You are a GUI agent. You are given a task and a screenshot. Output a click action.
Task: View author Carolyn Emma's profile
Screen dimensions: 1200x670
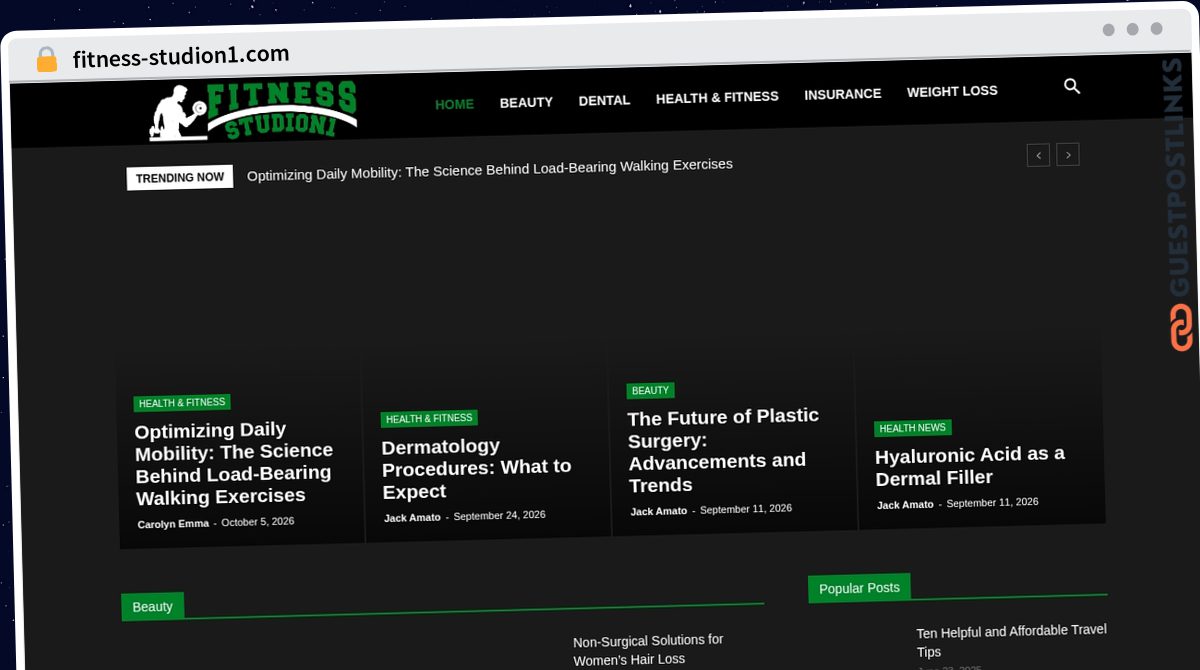(173, 524)
